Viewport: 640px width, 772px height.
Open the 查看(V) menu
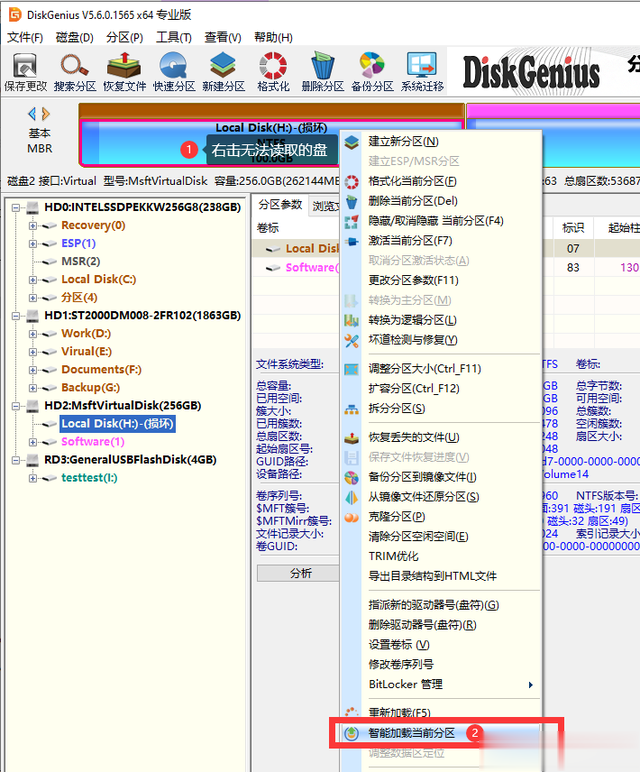(x=223, y=37)
